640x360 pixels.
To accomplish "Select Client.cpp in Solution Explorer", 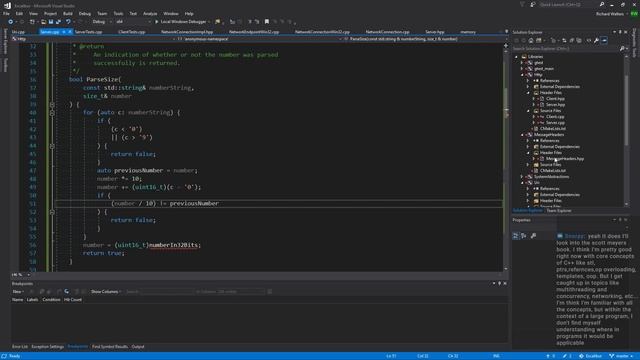I will click(x=555, y=117).
